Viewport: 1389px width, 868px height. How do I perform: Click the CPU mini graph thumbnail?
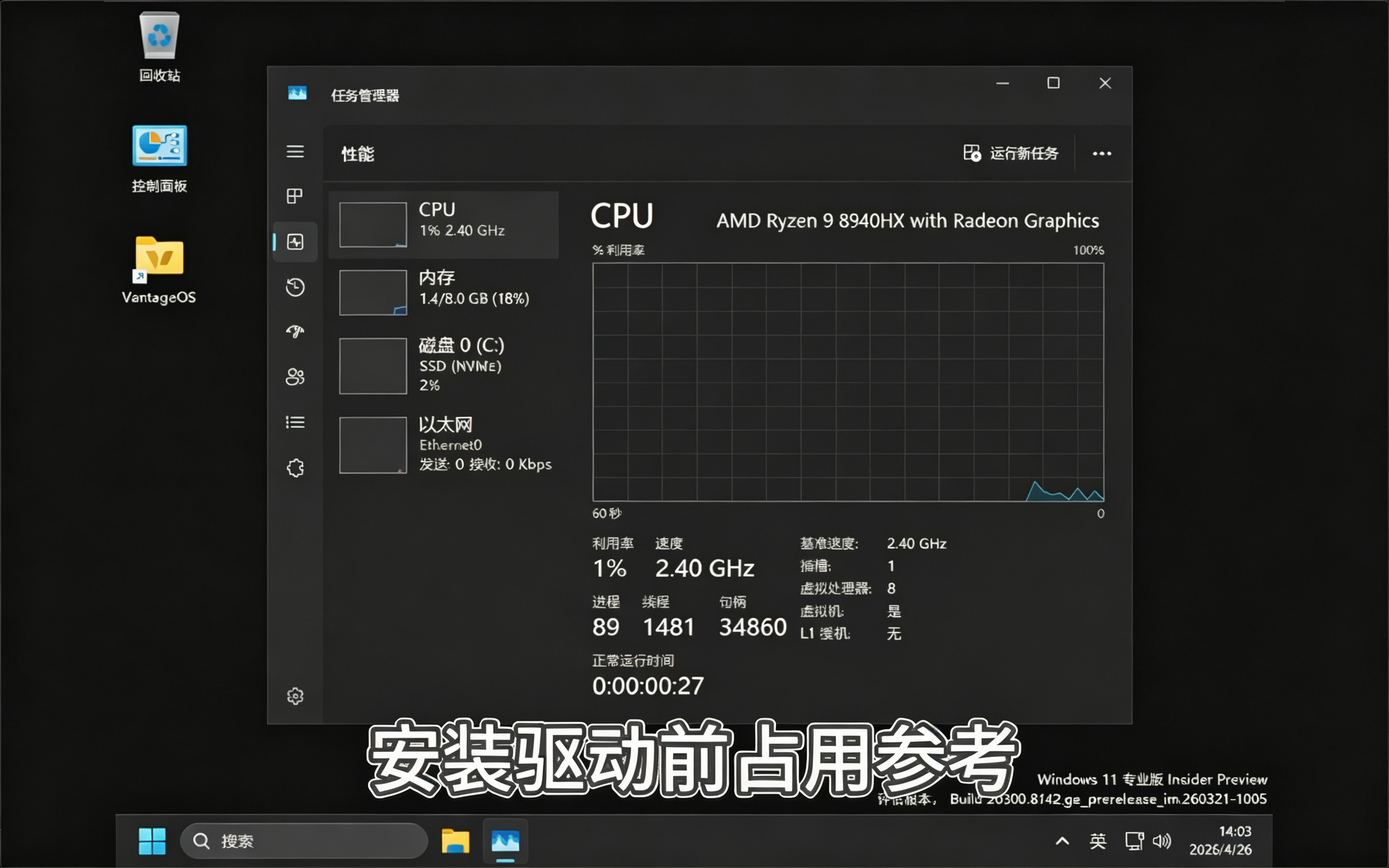(373, 225)
